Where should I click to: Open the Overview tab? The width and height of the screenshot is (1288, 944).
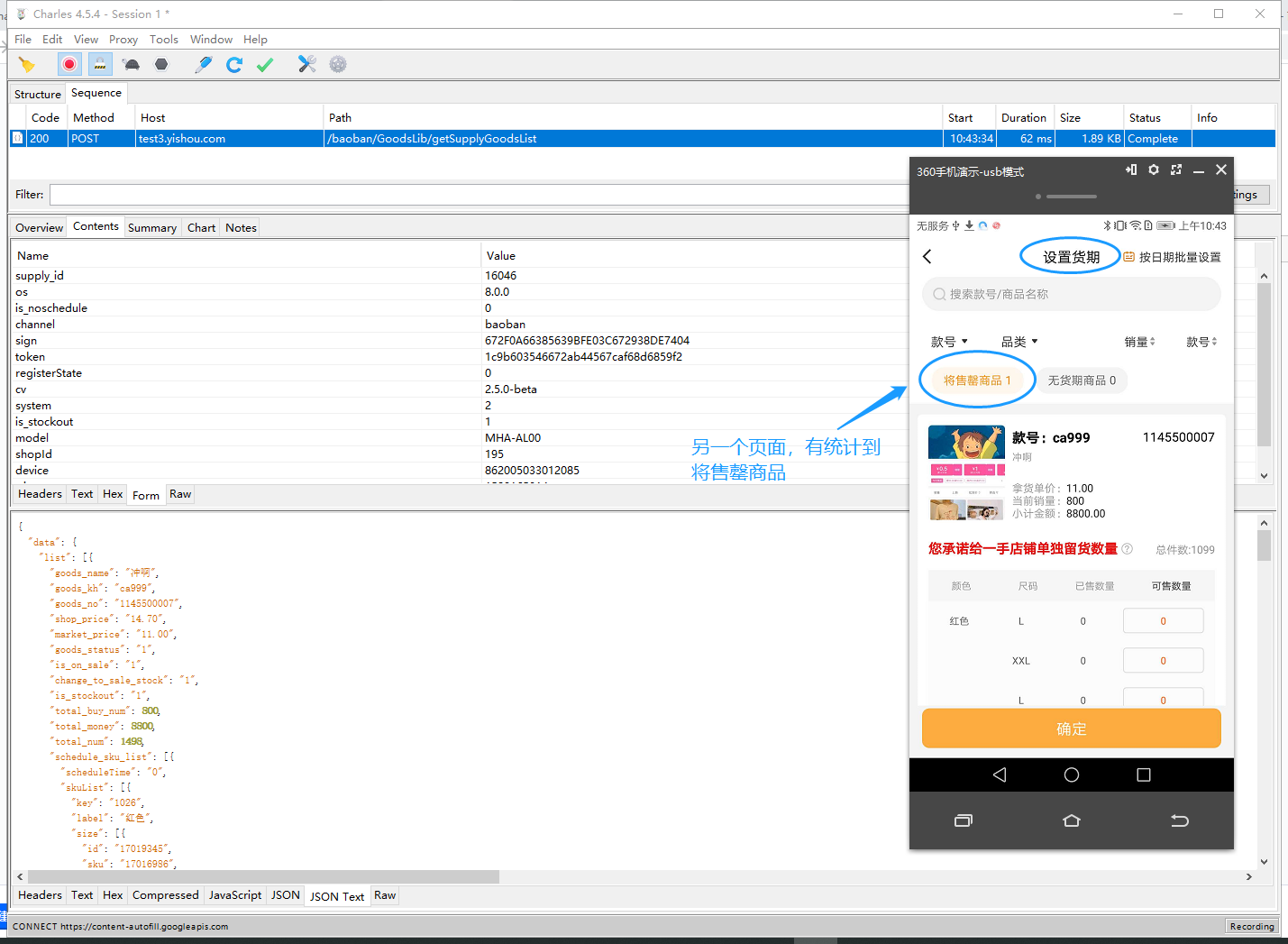pos(40,228)
